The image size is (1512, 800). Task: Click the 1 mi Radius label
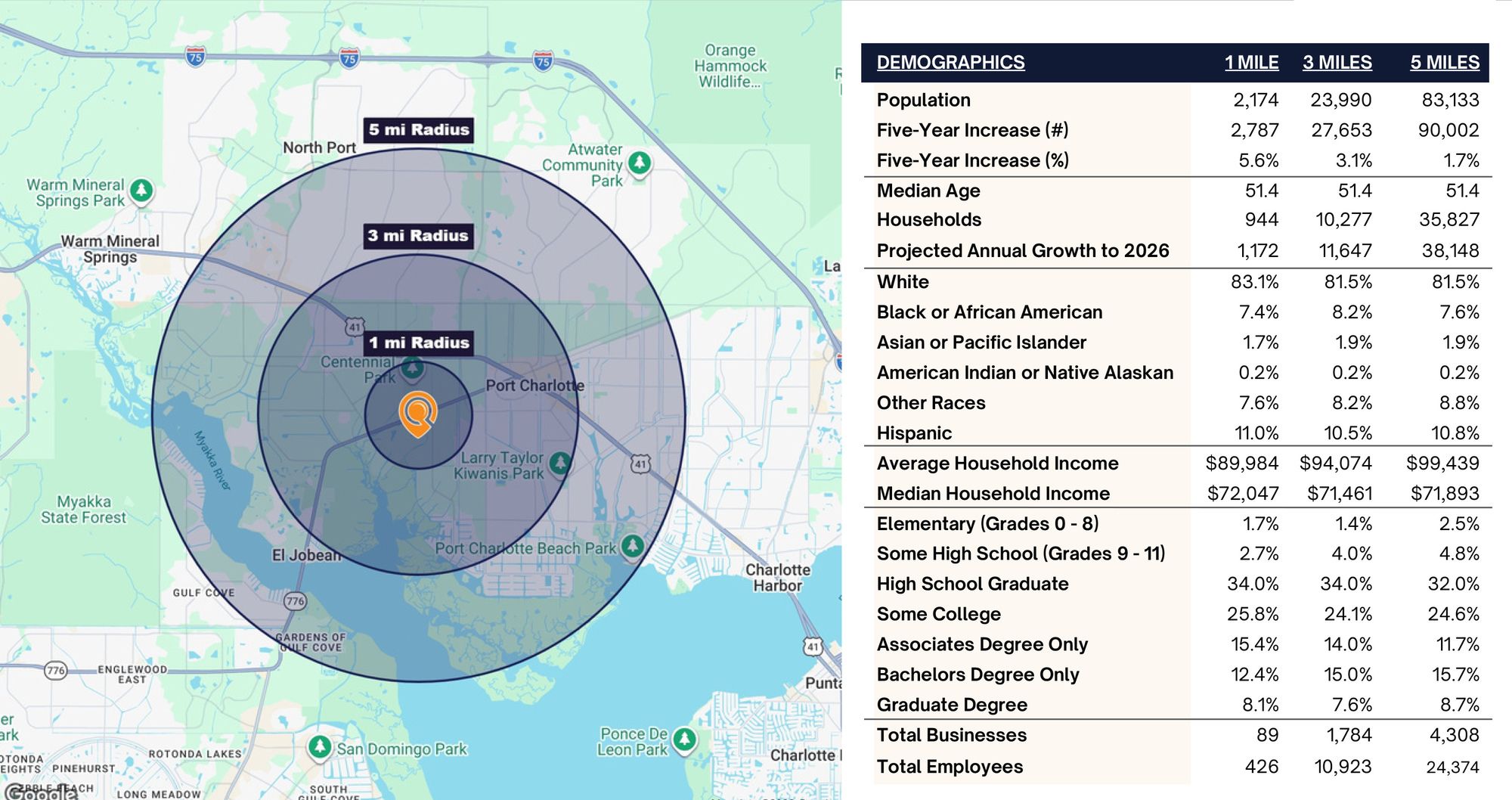(419, 343)
